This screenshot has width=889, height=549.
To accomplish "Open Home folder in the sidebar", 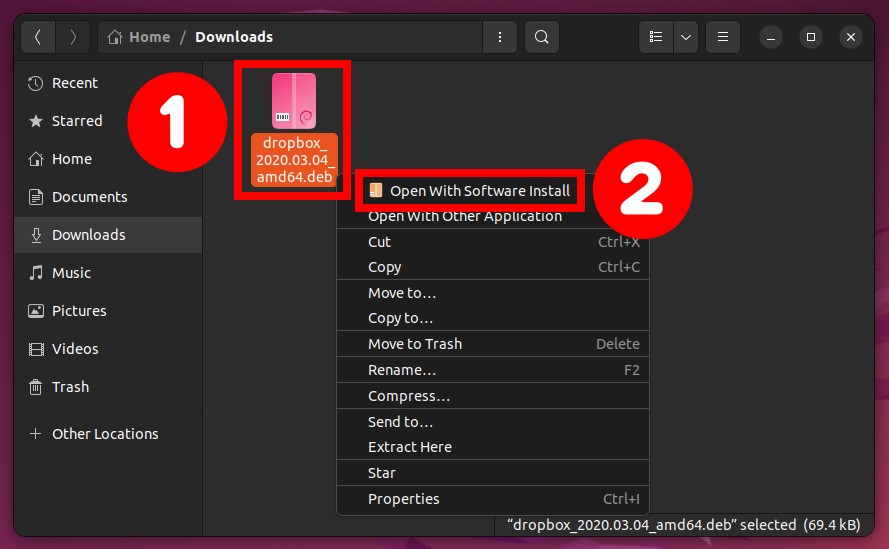I will coord(108,159).
